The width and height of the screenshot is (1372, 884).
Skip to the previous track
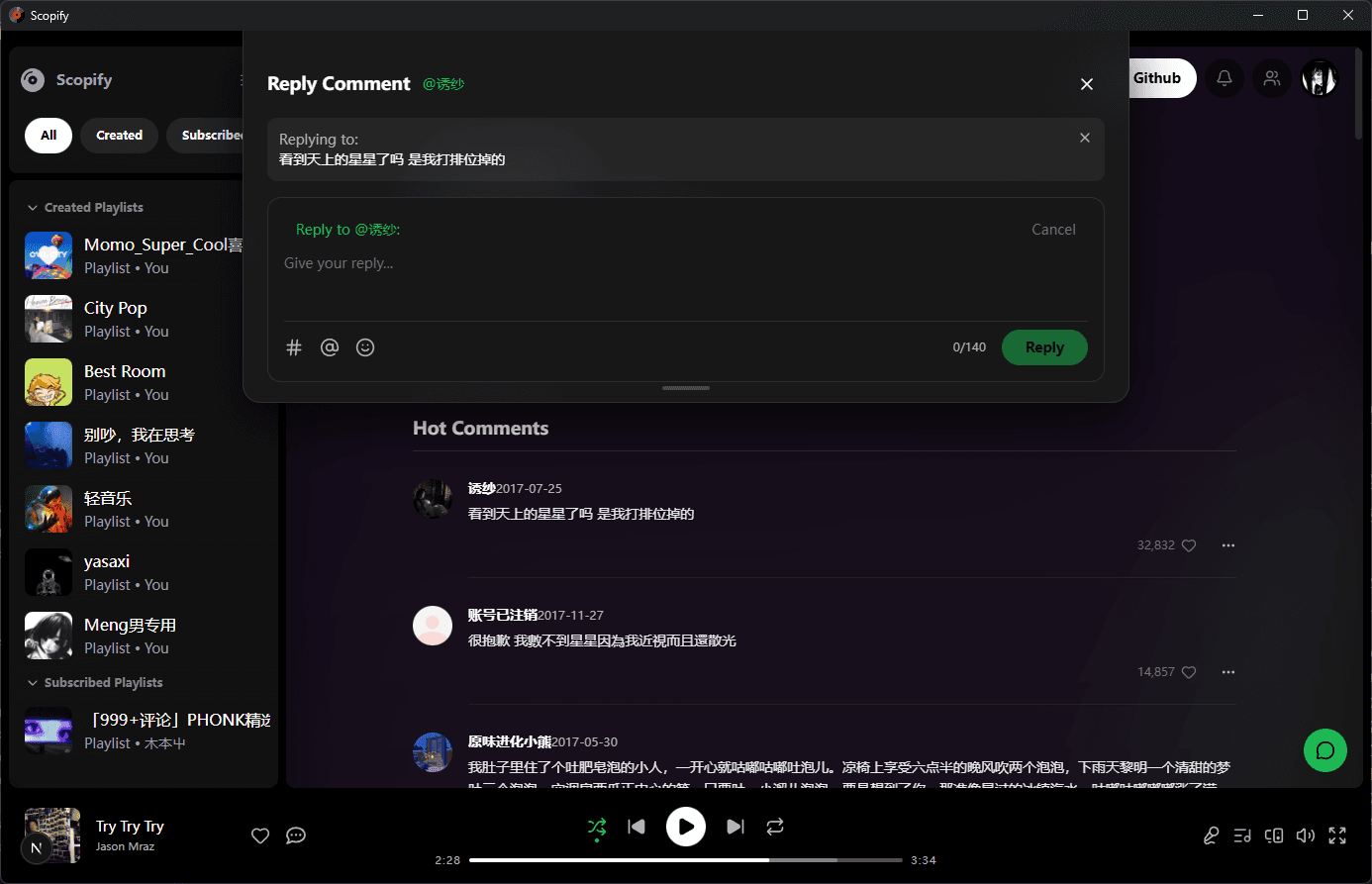637,827
